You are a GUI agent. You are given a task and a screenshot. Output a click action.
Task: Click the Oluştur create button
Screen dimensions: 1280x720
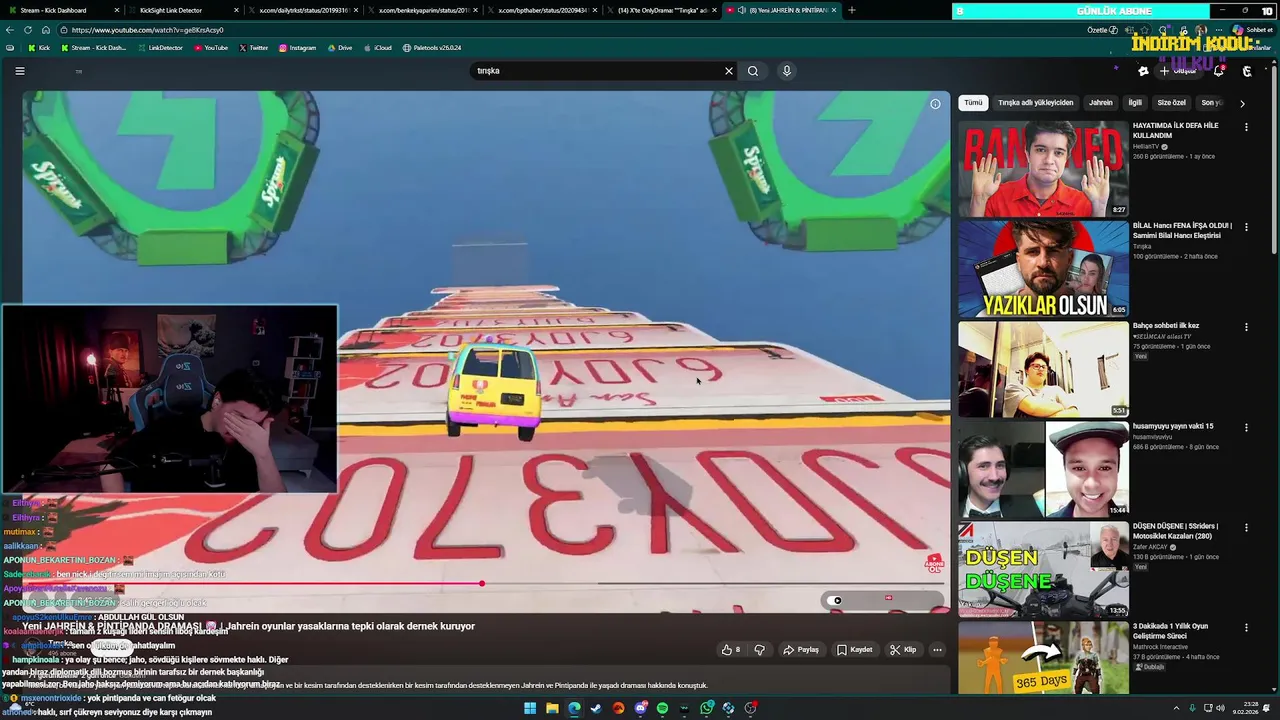point(1179,71)
